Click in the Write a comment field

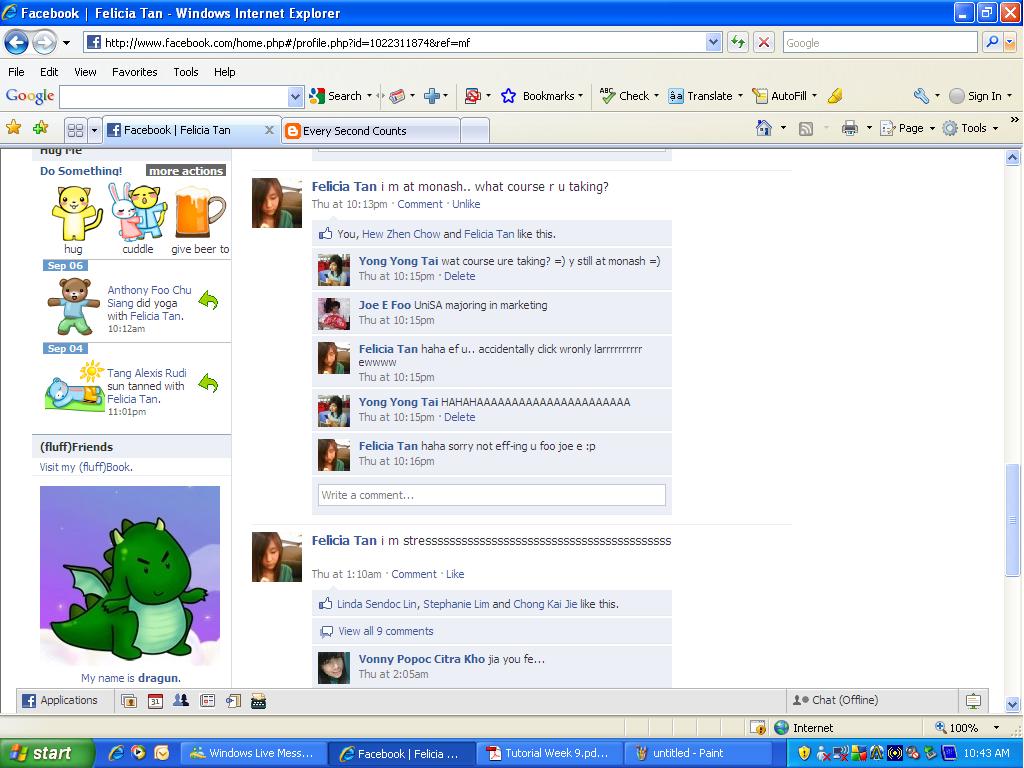coord(492,495)
